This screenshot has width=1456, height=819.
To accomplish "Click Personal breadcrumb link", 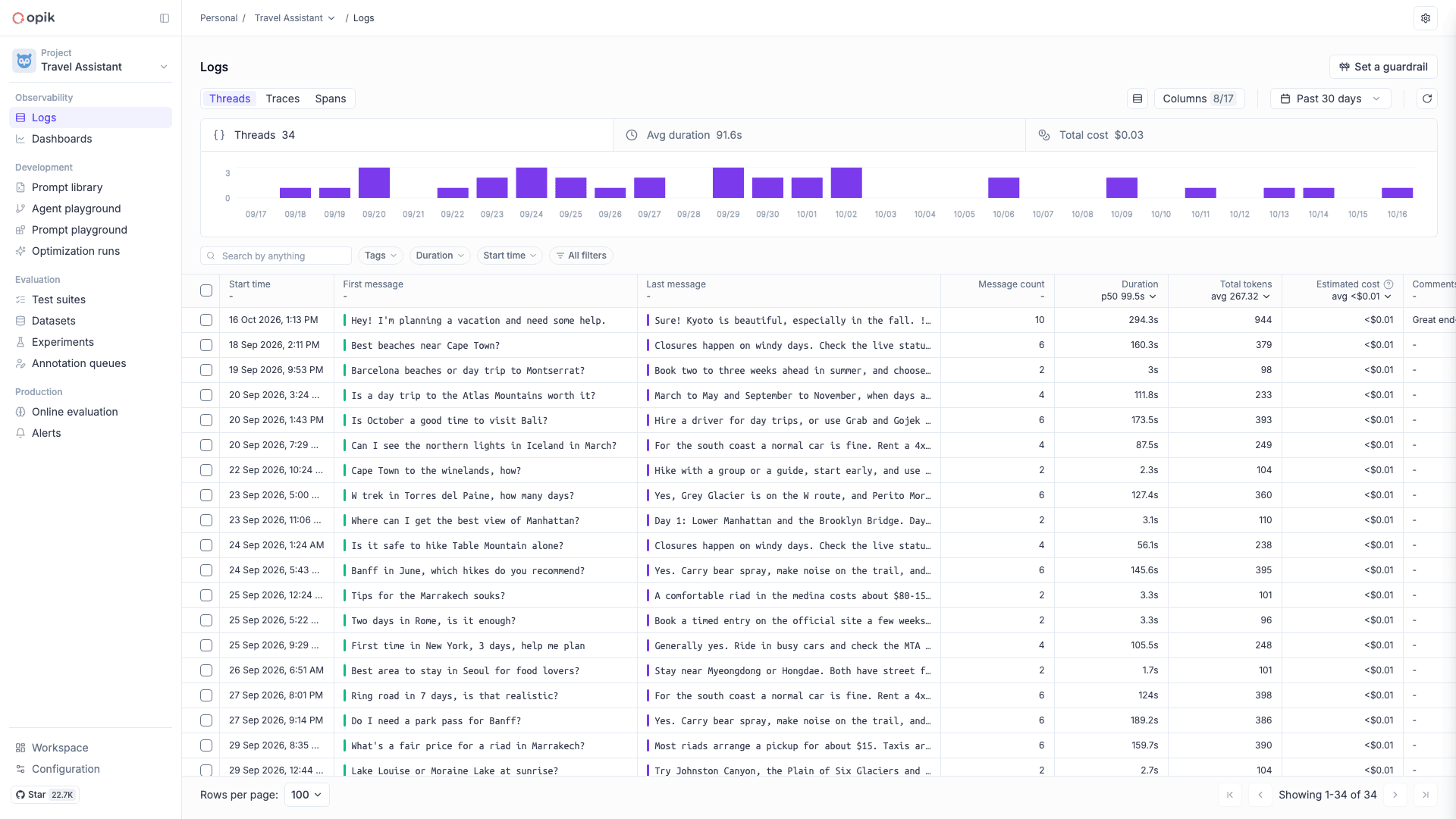I will (x=218, y=18).
